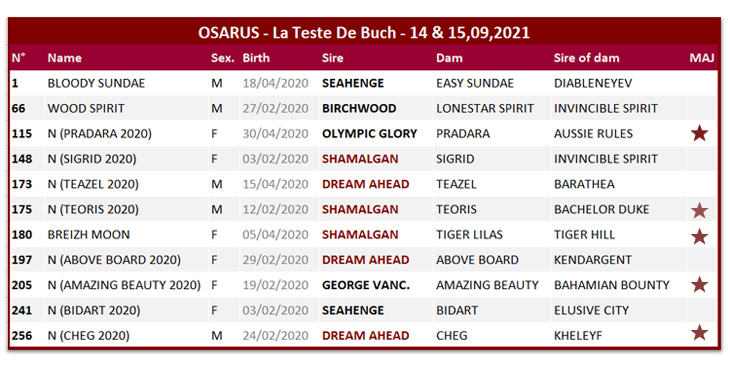
Task: Click the MAJ star for N (PRADARA 2020)
Action: click(699, 134)
